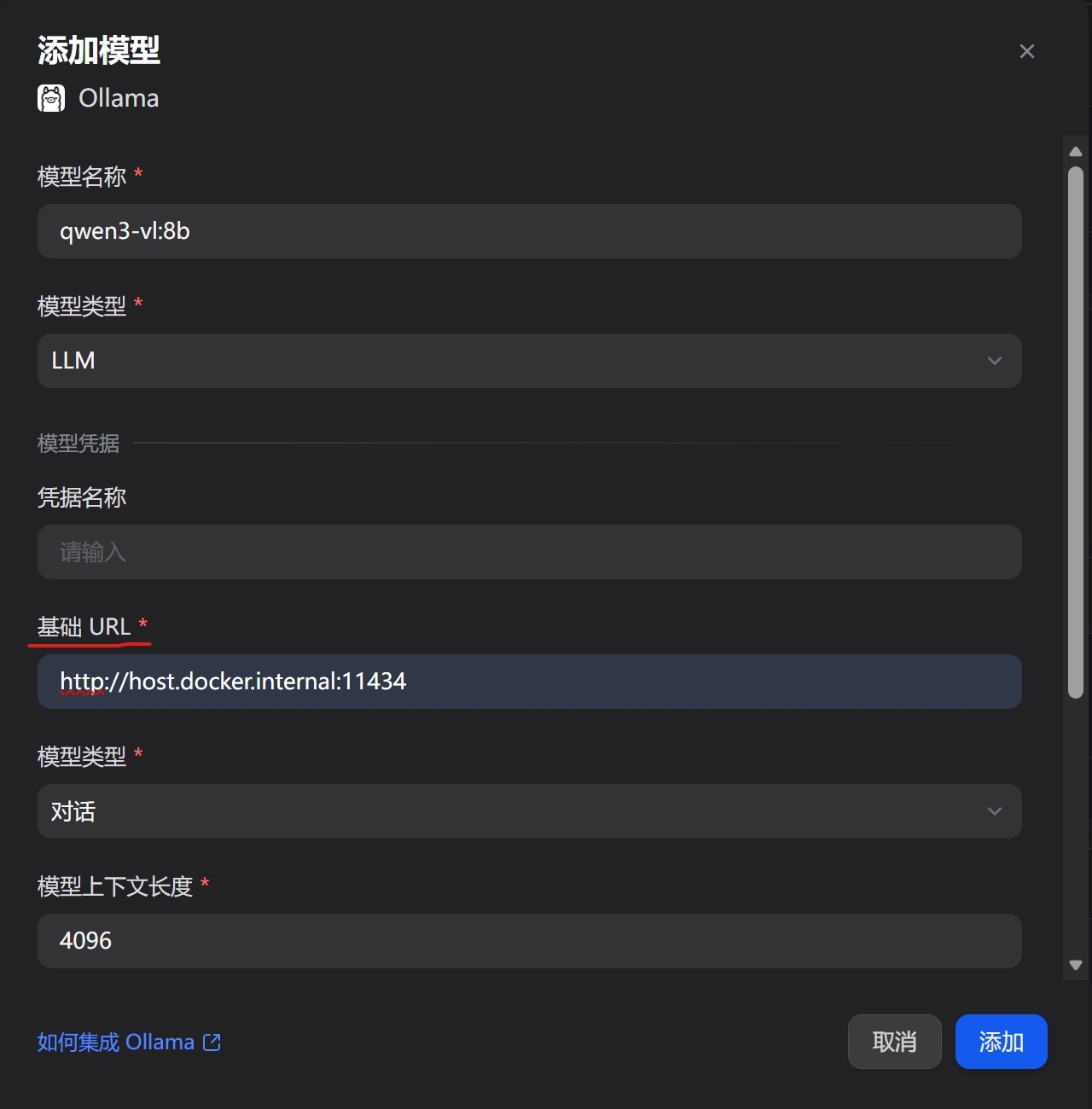Open the LLM model type dropdown
The image size is (1092, 1109).
(x=529, y=361)
